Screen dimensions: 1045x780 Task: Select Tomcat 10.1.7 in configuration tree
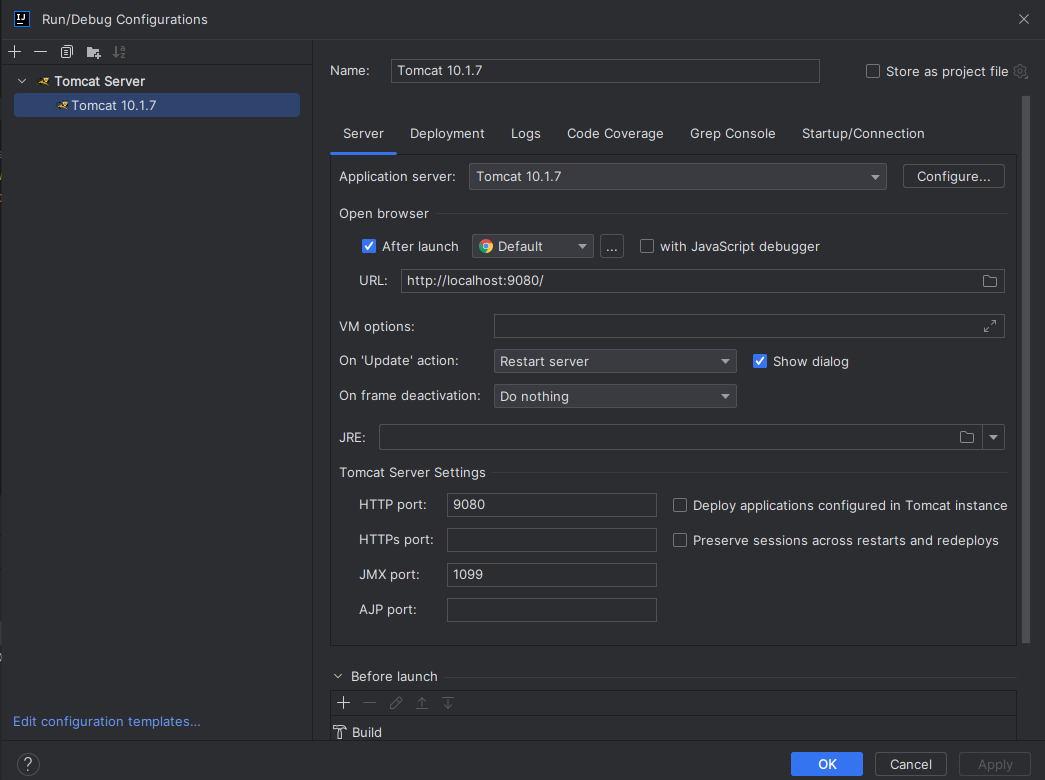click(157, 105)
